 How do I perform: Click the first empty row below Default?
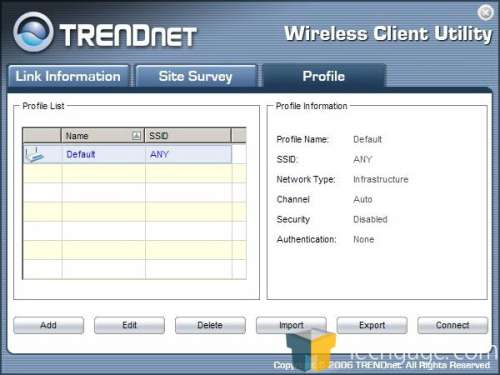pos(135,173)
